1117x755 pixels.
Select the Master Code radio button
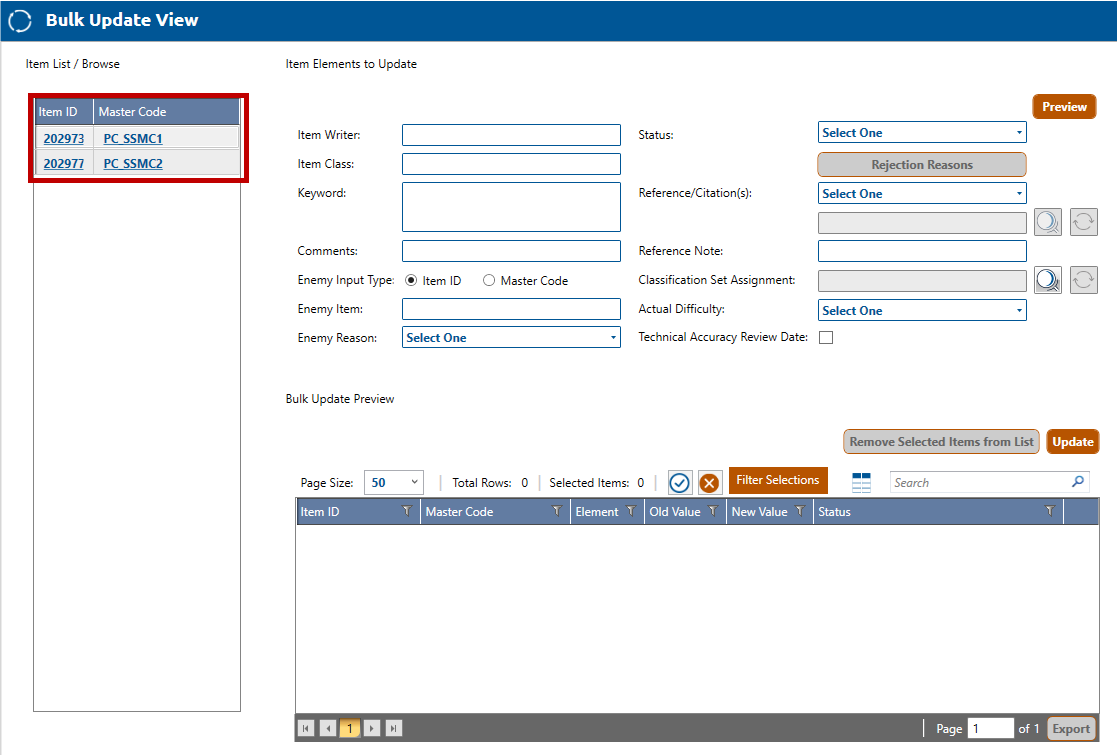coord(489,281)
